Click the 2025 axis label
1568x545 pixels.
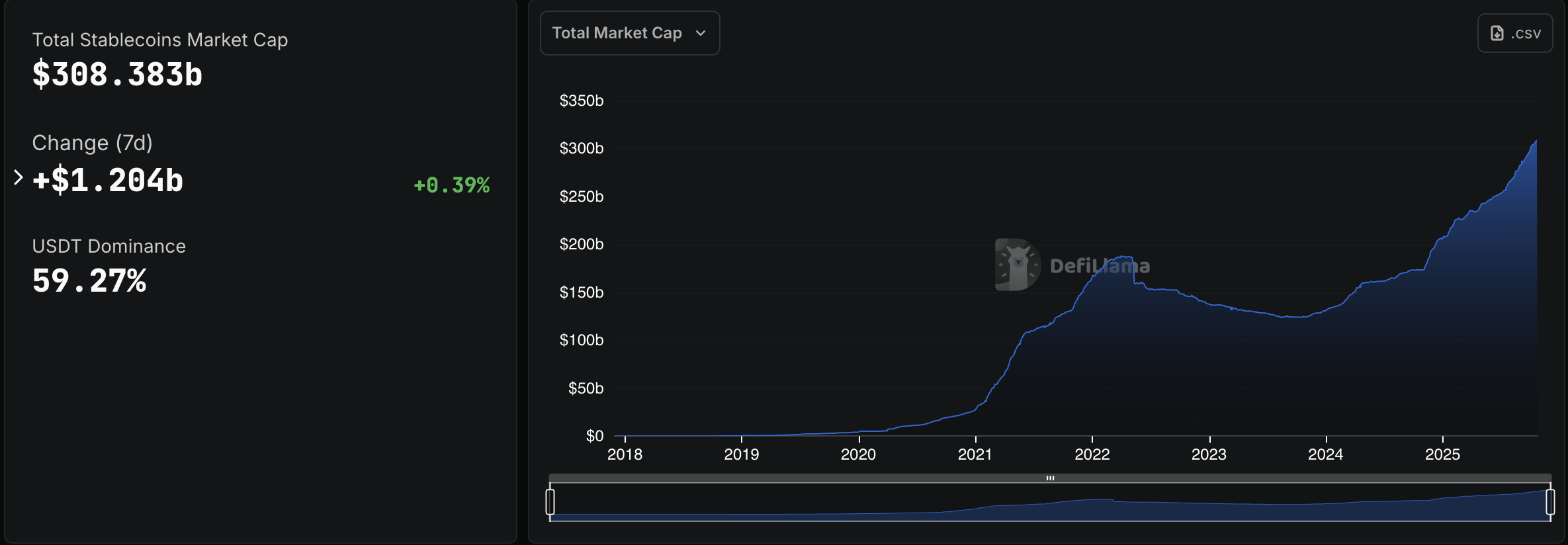coord(1444,454)
